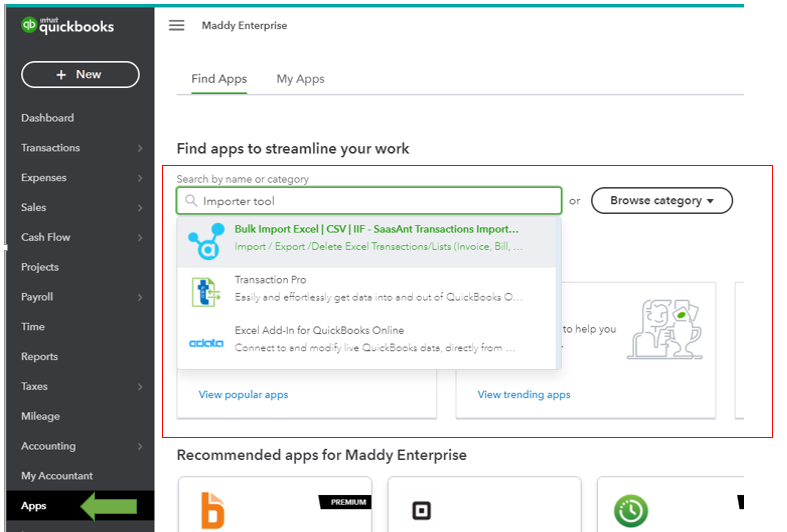Click the PREMIUM badge on app card
Image resolution: width=787 pixels, height=532 pixels.
[346, 502]
